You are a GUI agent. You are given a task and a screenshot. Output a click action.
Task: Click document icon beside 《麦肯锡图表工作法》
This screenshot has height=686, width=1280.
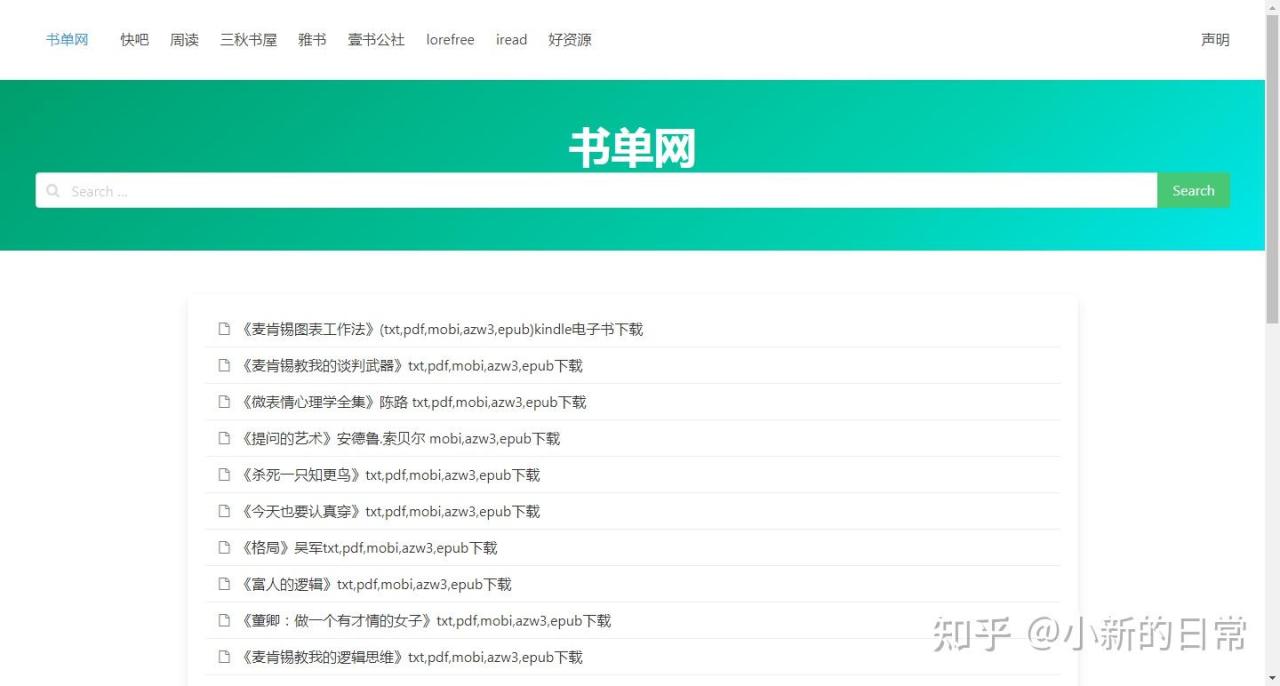coord(225,329)
